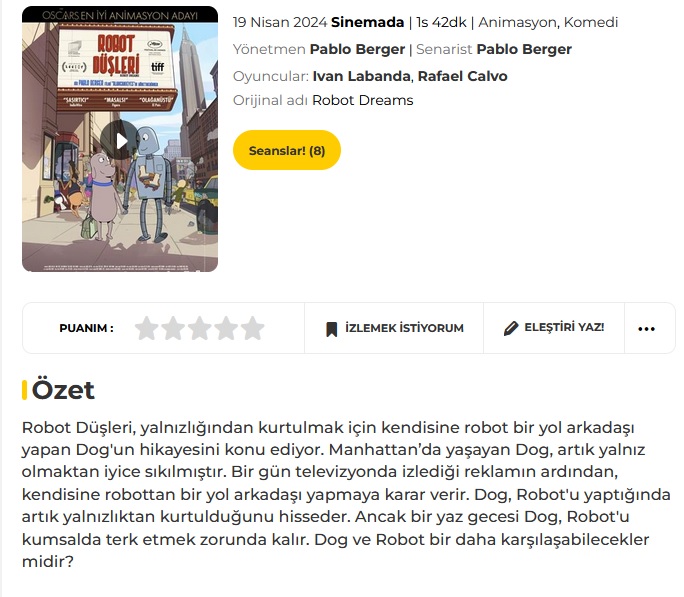Give a five-star rating
This screenshot has height=597, width=684.
pyautogui.click(x=253, y=328)
